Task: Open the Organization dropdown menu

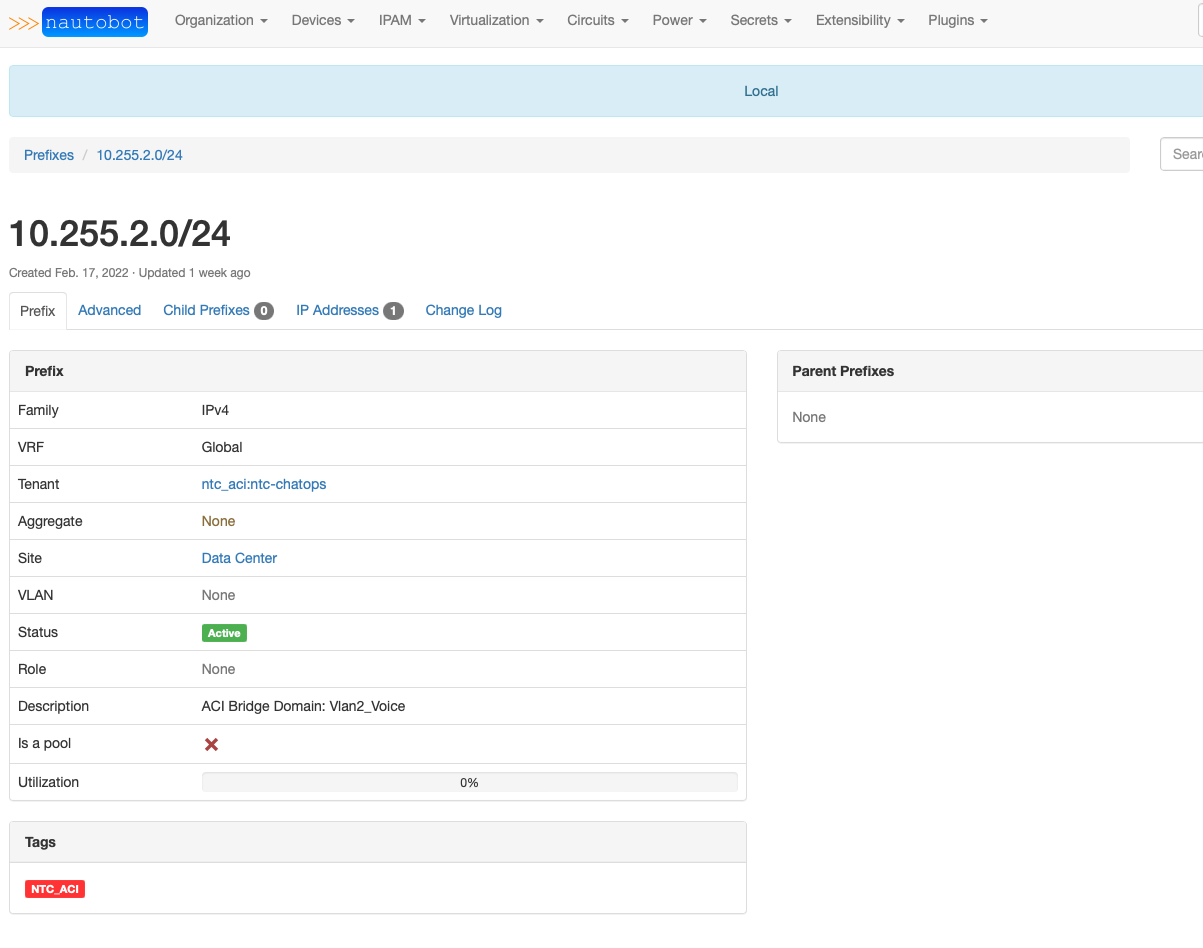Action: (x=221, y=20)
